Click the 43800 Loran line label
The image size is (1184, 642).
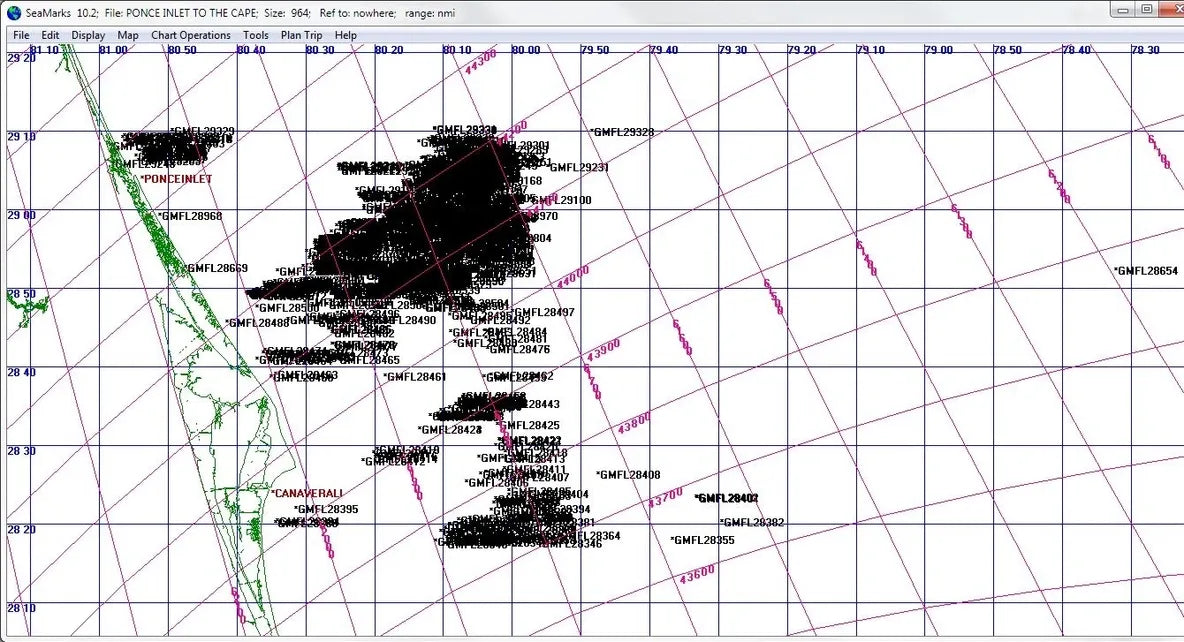coord(634,424)
